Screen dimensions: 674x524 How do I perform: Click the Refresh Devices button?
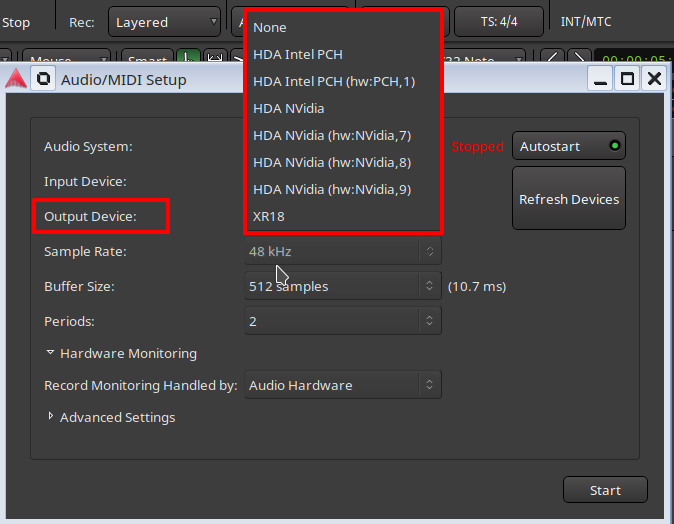(568, 199)
